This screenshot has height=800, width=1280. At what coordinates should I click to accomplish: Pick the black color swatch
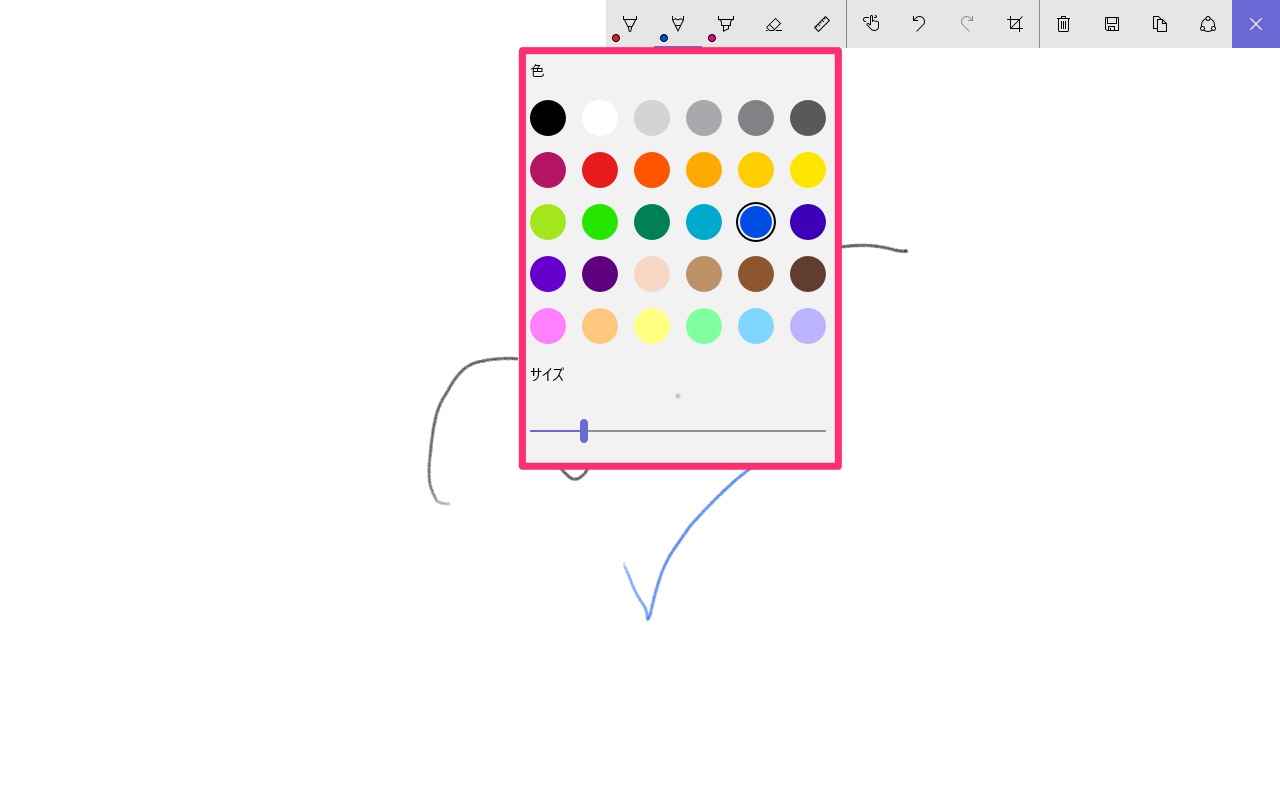click(x=548, y=118)
